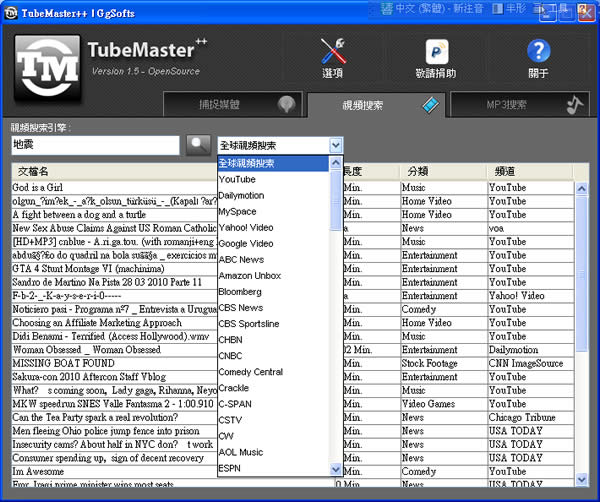Click the PayPal donate icon
600x502 pixels.
(x=436, y=52)
